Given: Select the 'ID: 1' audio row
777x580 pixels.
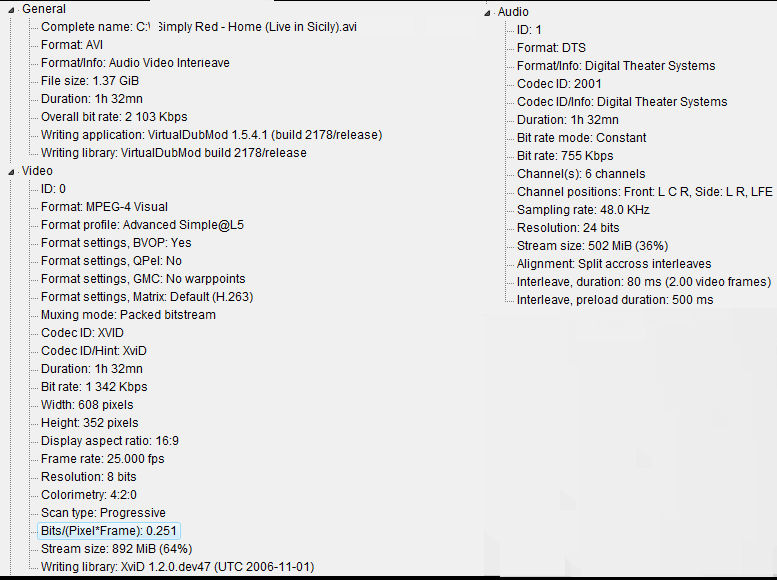Looking at the screenshot, I should tap(529, 30).
